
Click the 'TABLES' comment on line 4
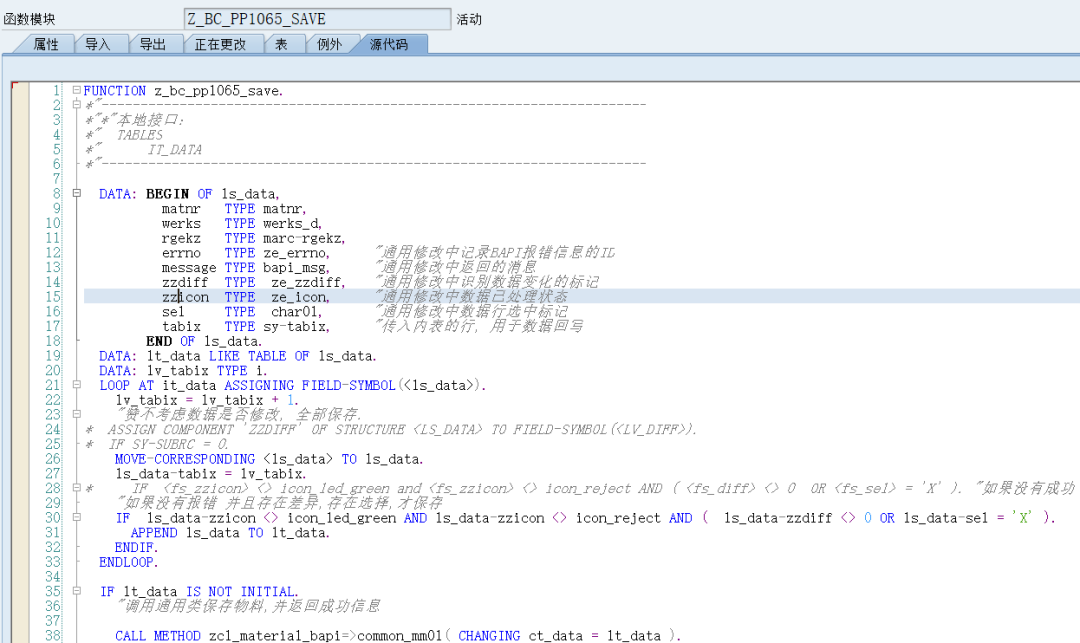click(140, 135)
